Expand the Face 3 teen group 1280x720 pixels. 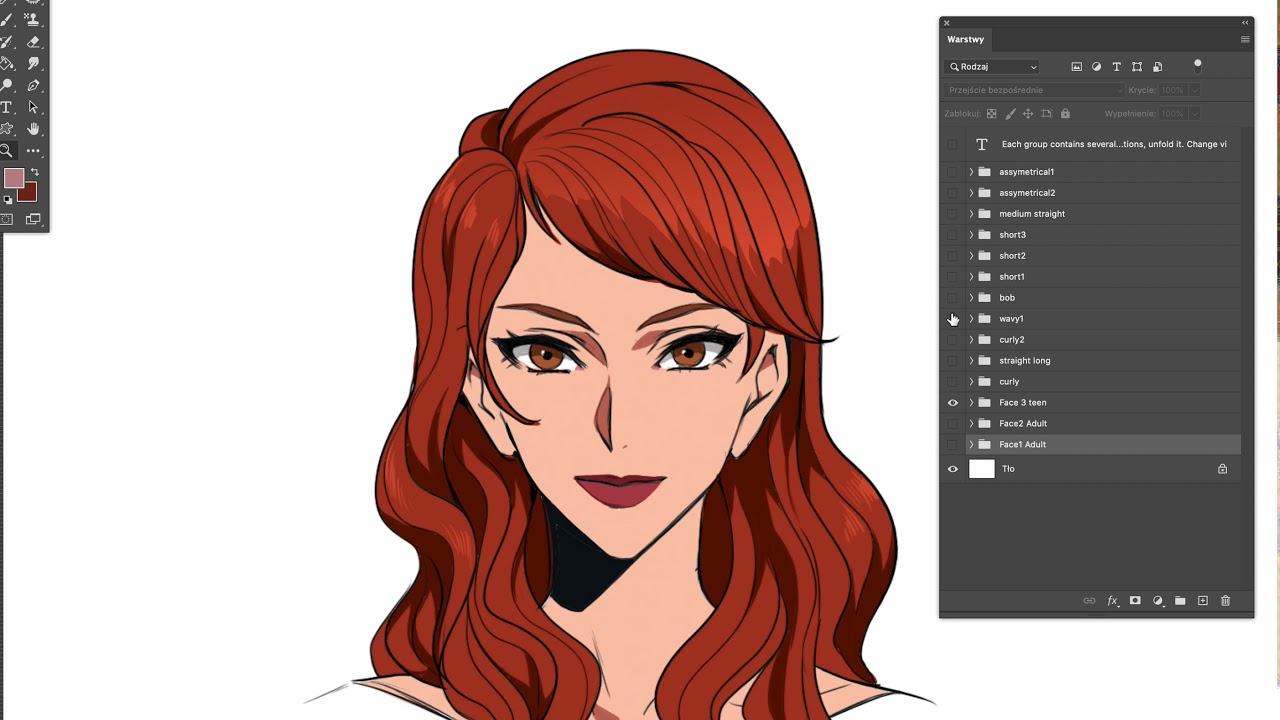tap(971, 403)
